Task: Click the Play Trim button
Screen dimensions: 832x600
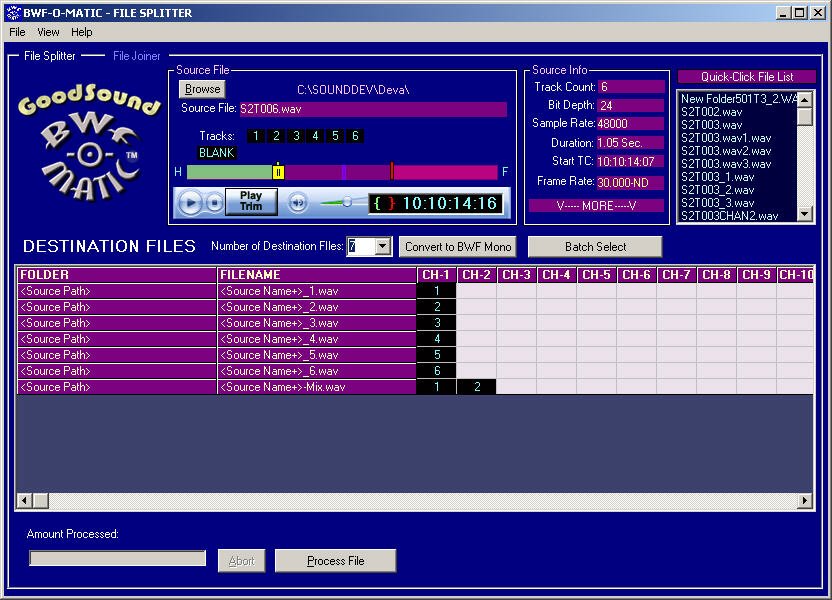Action: 251,202
